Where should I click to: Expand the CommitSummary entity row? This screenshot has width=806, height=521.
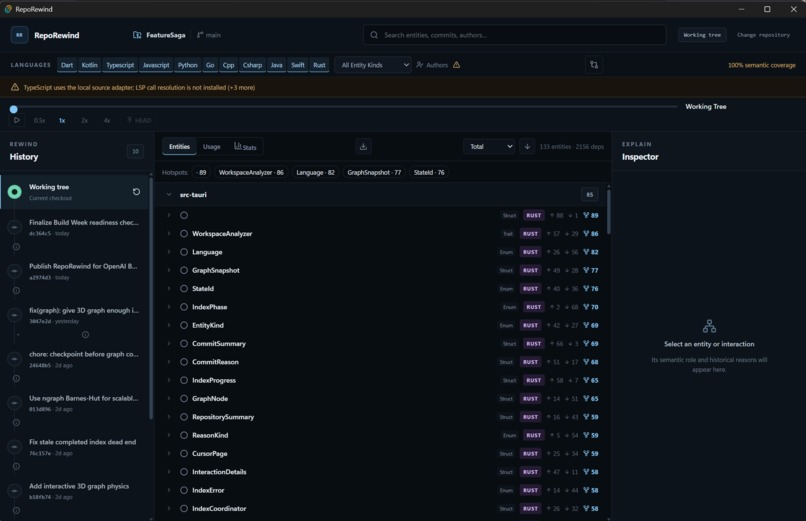tap(169, 344)
